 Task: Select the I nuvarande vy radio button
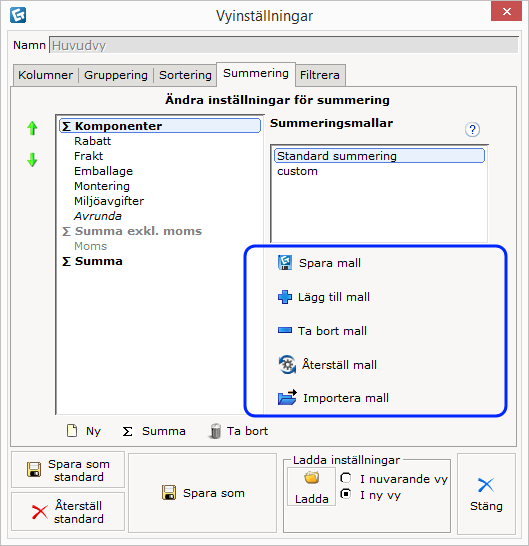[345, 478]
